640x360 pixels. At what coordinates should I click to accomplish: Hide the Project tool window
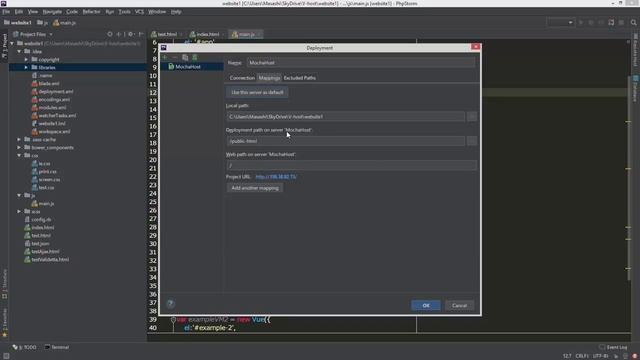141,34
